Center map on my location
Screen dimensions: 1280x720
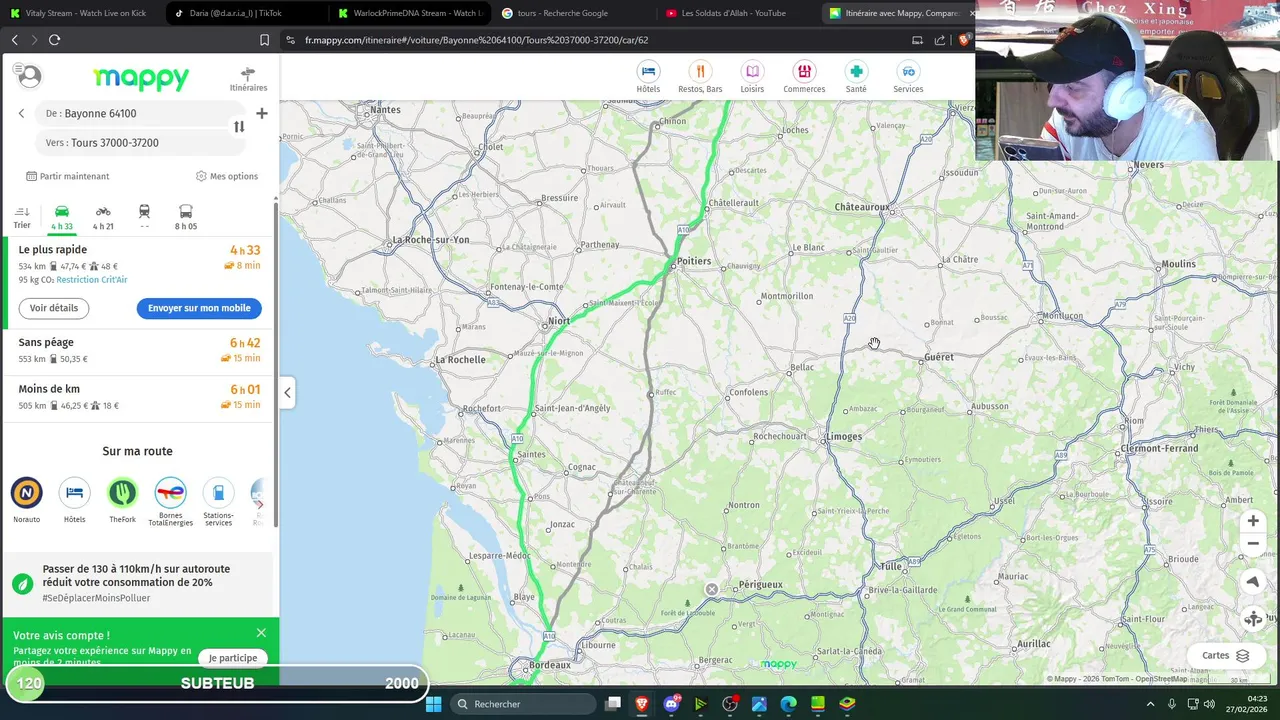[x=1253, y=582]
